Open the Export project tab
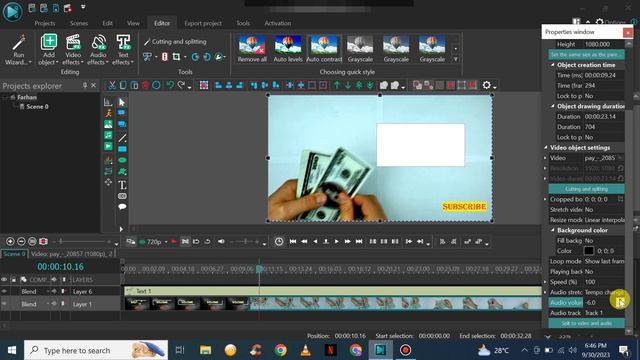Image resolution: width=640 pixels, height=360 pixels. 203,23
